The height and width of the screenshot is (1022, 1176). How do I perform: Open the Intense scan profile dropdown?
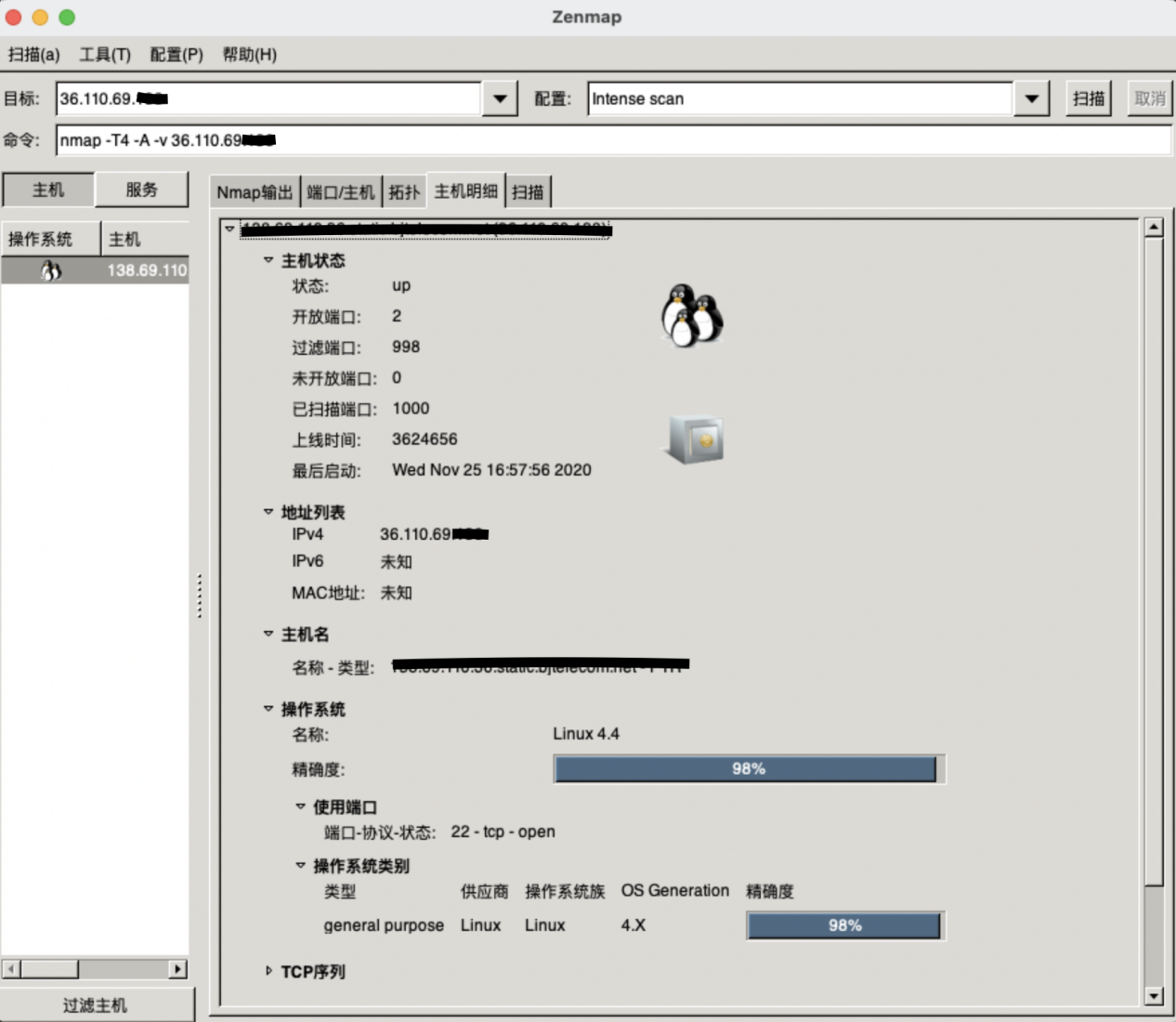(x=1031, y=98)
